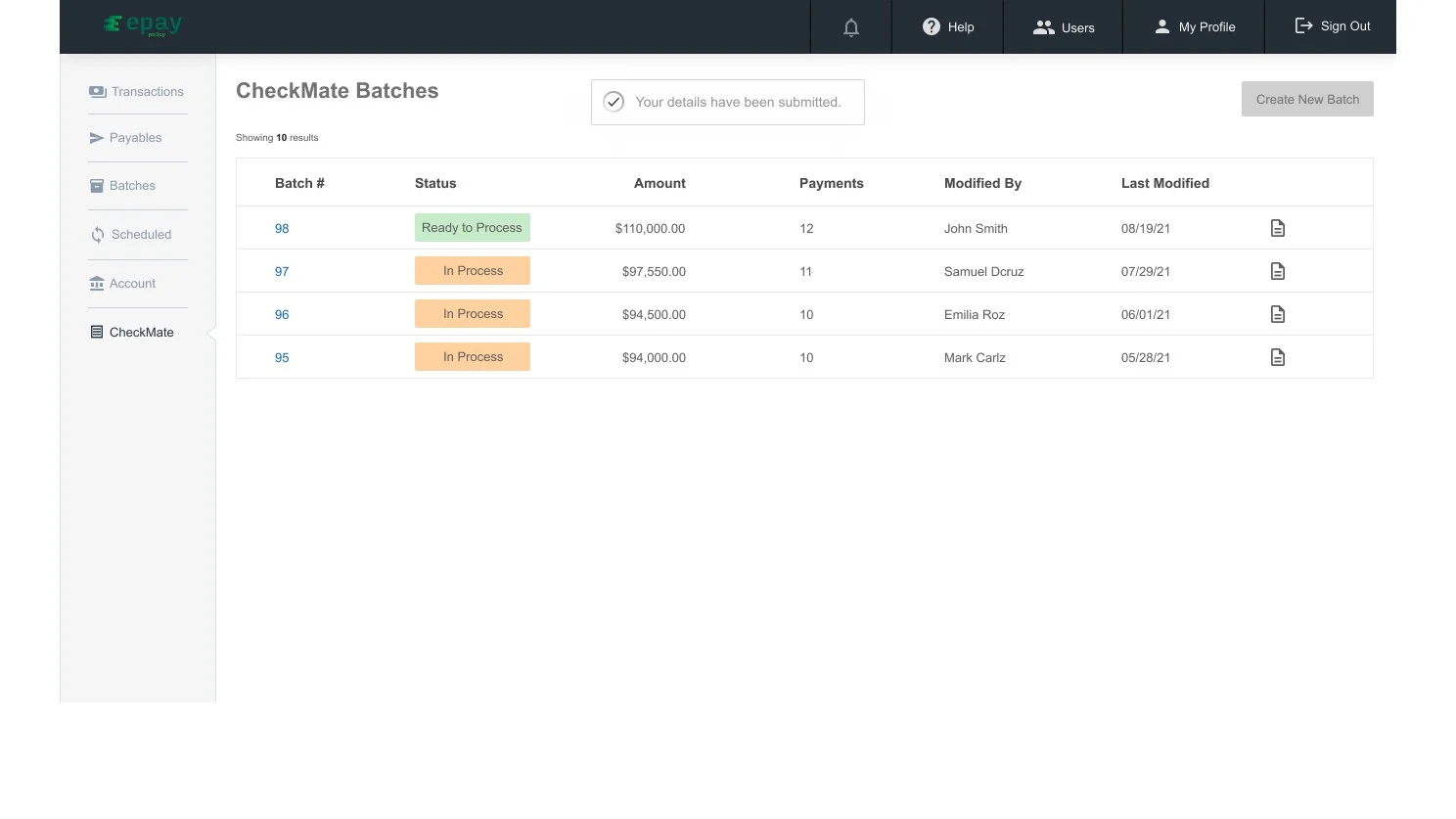Click the Payments column header

[x=832, y=183]
